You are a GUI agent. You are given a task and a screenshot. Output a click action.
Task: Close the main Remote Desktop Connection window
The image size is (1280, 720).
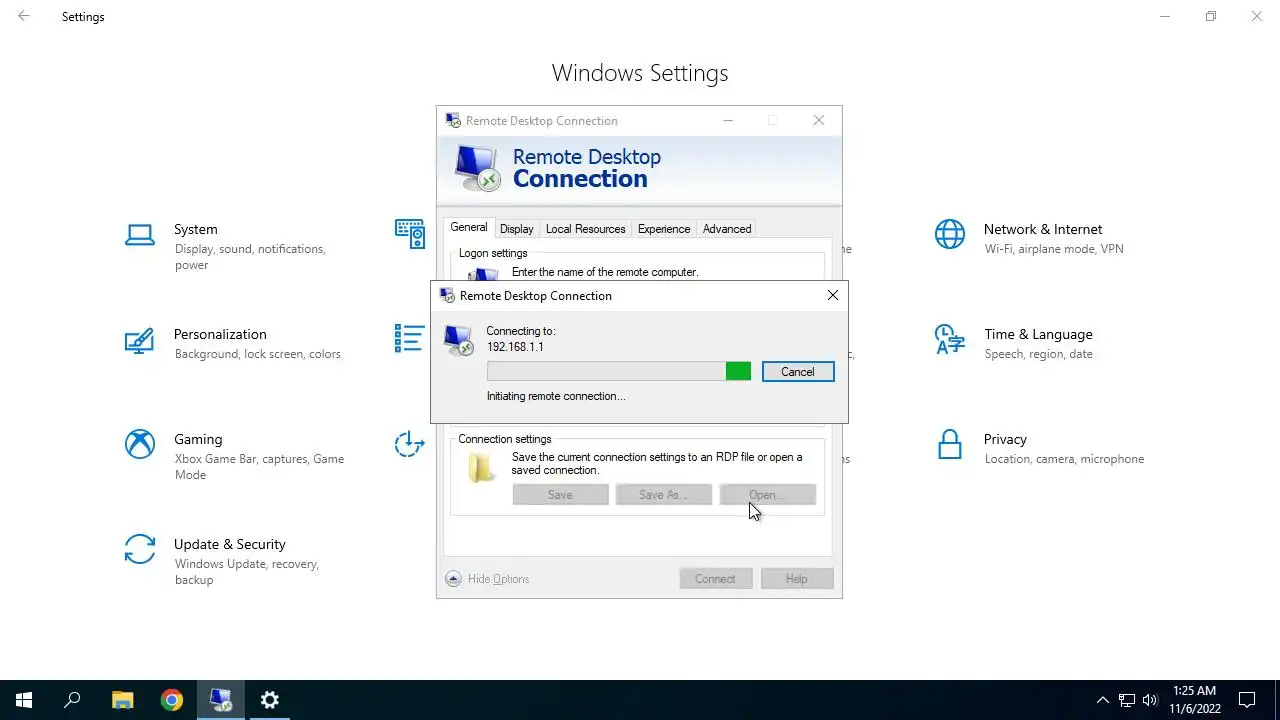click(818, 121)
